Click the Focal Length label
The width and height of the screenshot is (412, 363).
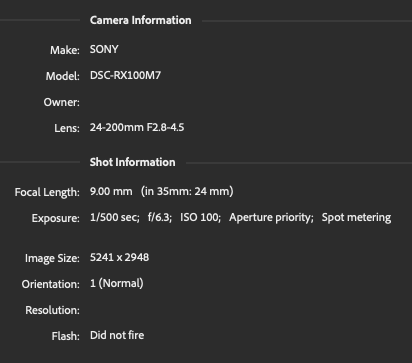(47, 192)
